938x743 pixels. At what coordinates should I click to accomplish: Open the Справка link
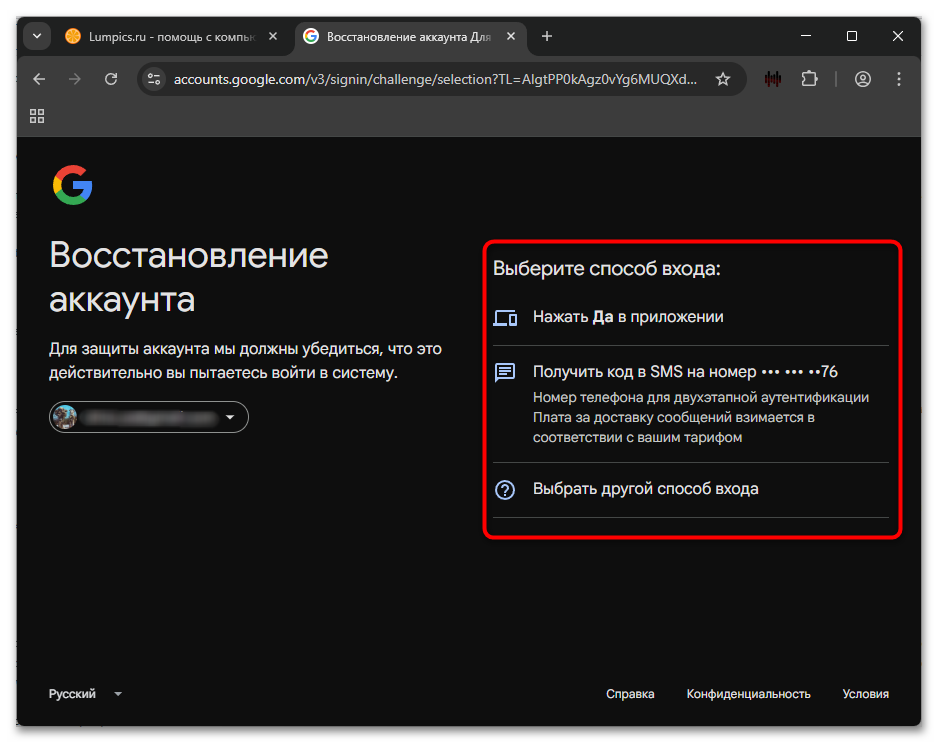point(630,694)
